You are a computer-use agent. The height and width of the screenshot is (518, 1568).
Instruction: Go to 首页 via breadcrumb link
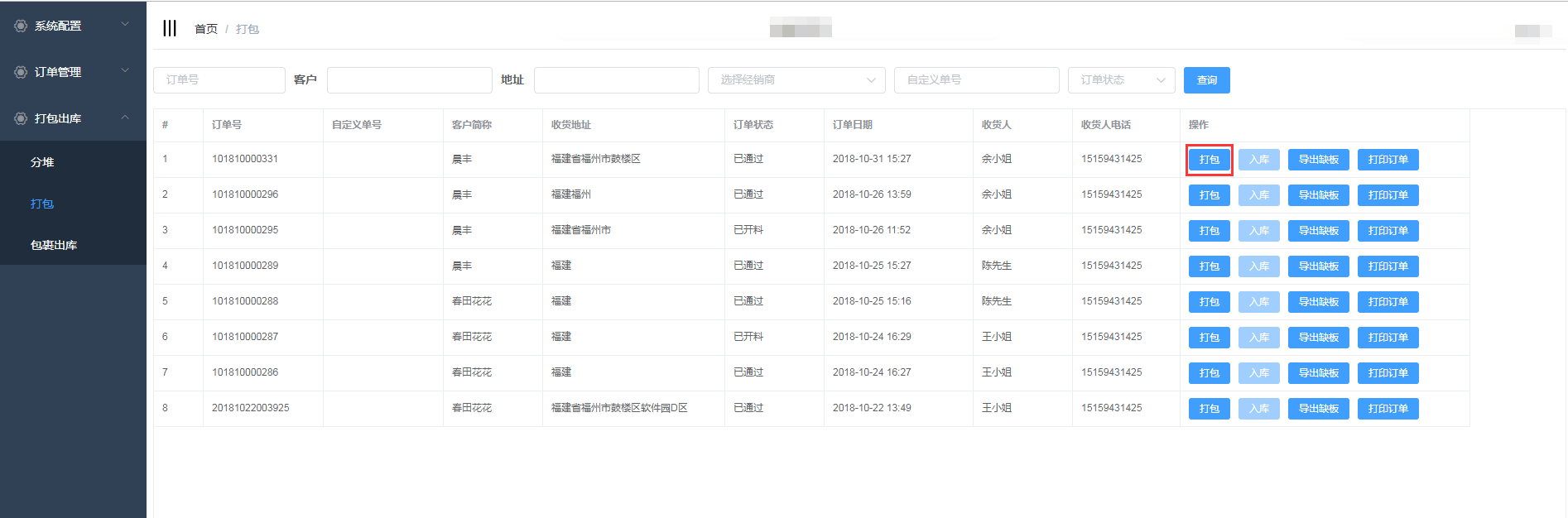tap(205, 29)
